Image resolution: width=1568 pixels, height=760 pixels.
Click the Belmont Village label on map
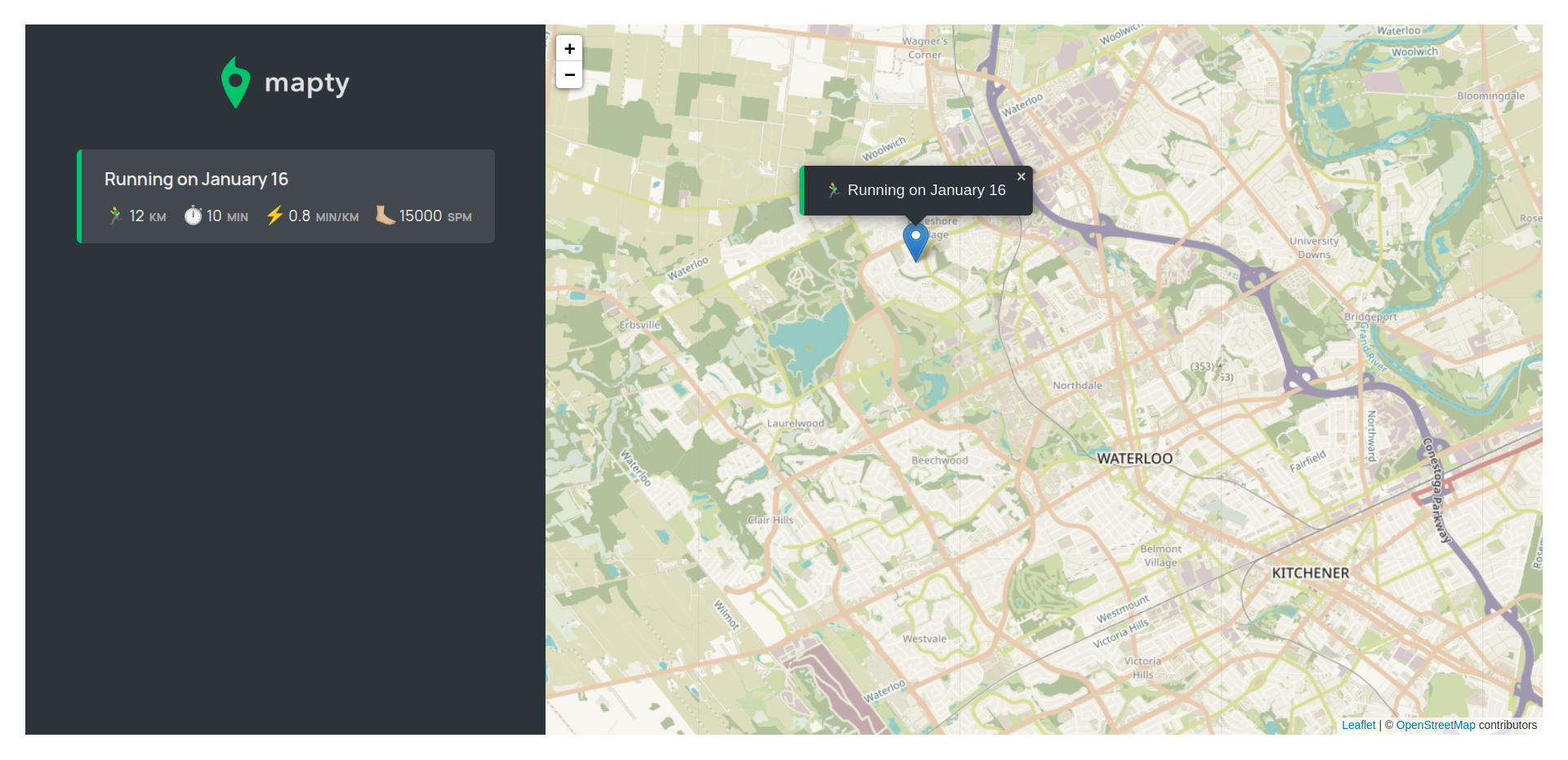point(1160,556)
